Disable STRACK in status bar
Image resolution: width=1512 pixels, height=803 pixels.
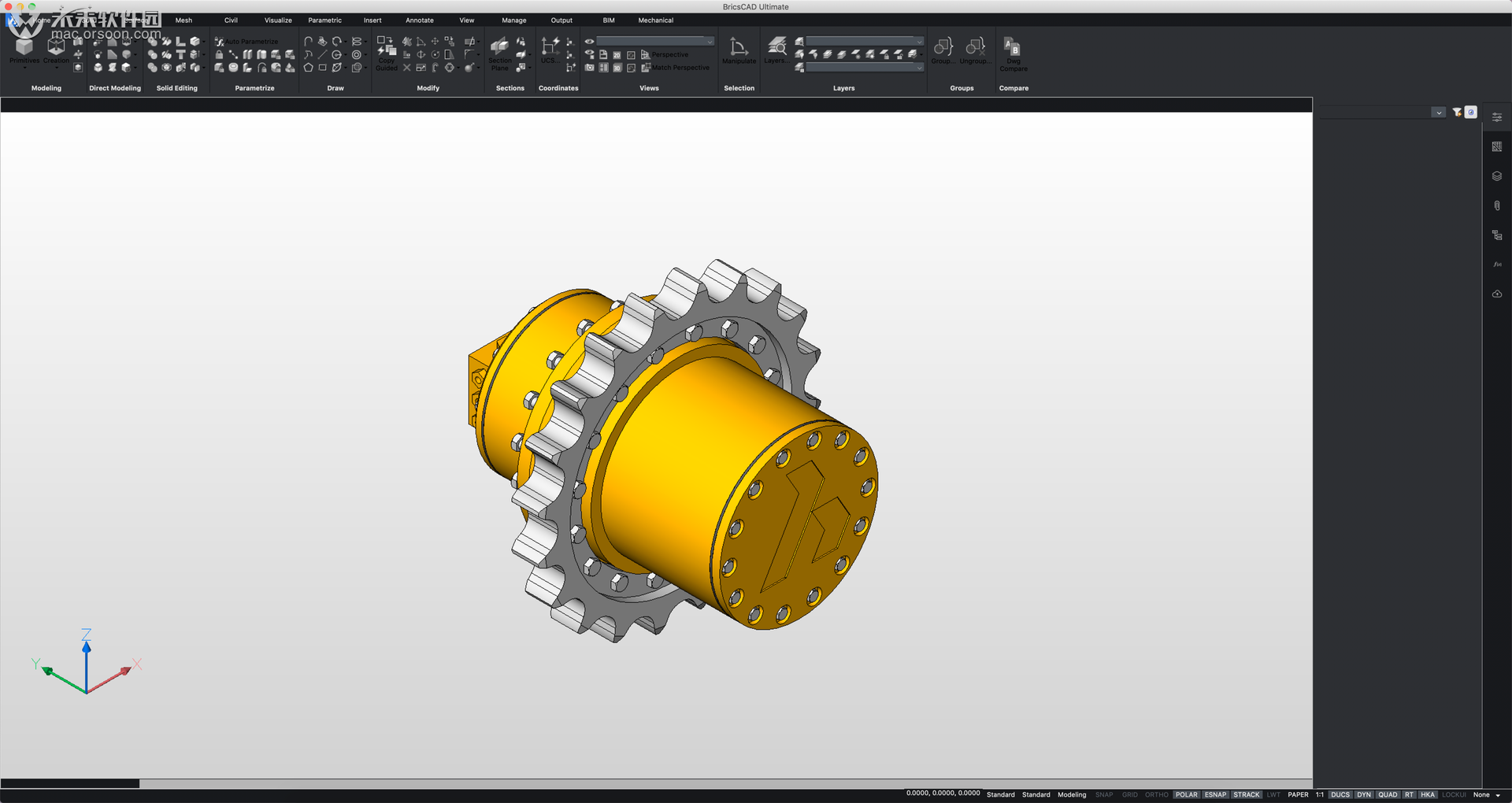tap(1247, 795)
